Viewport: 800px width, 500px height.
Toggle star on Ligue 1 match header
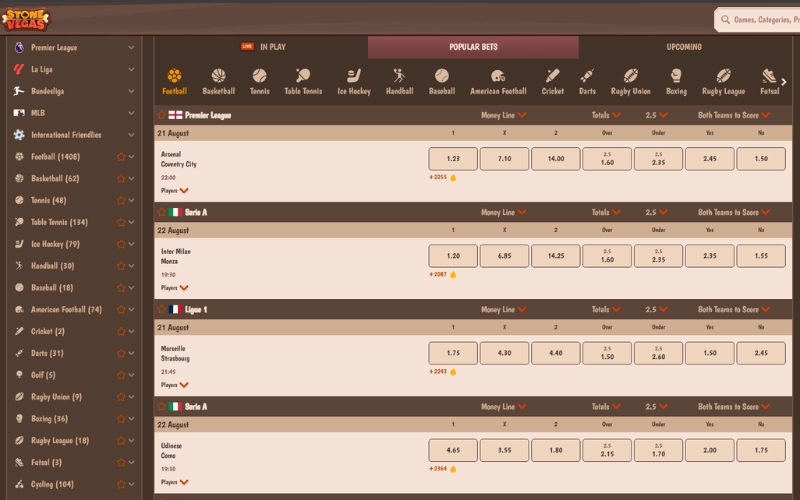tap(162, 309)
